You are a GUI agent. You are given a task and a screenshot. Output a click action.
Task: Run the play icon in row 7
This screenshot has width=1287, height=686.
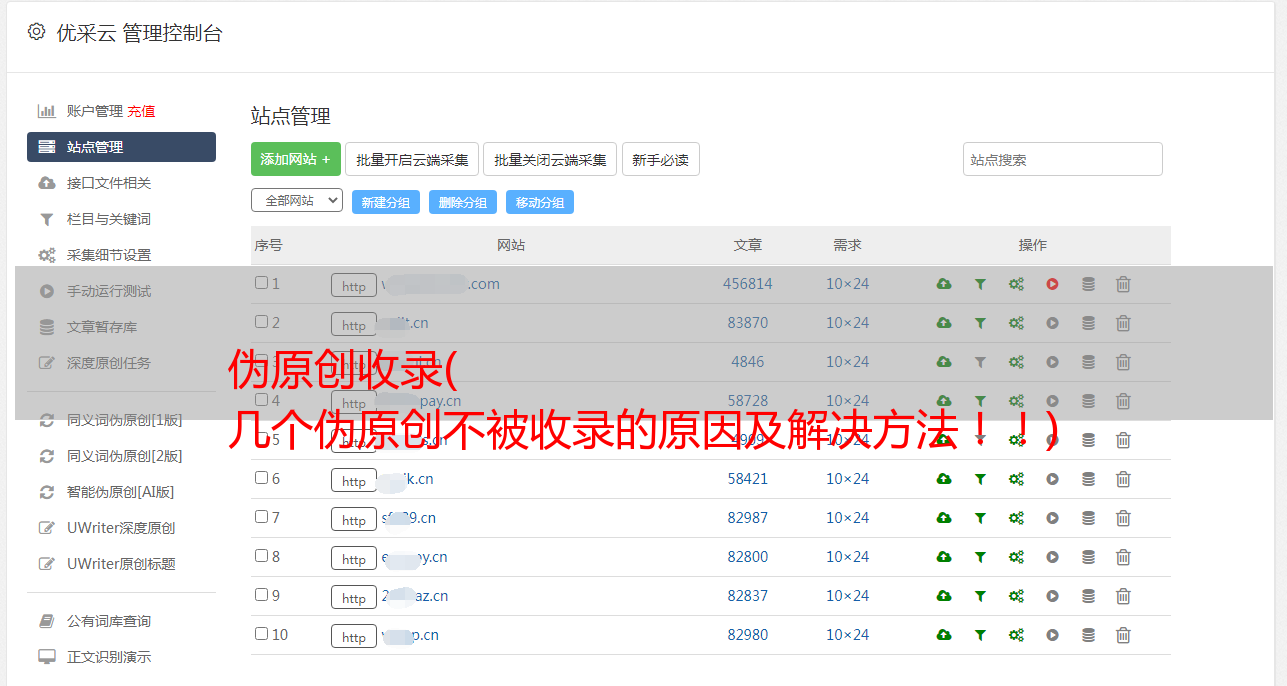1052,518
